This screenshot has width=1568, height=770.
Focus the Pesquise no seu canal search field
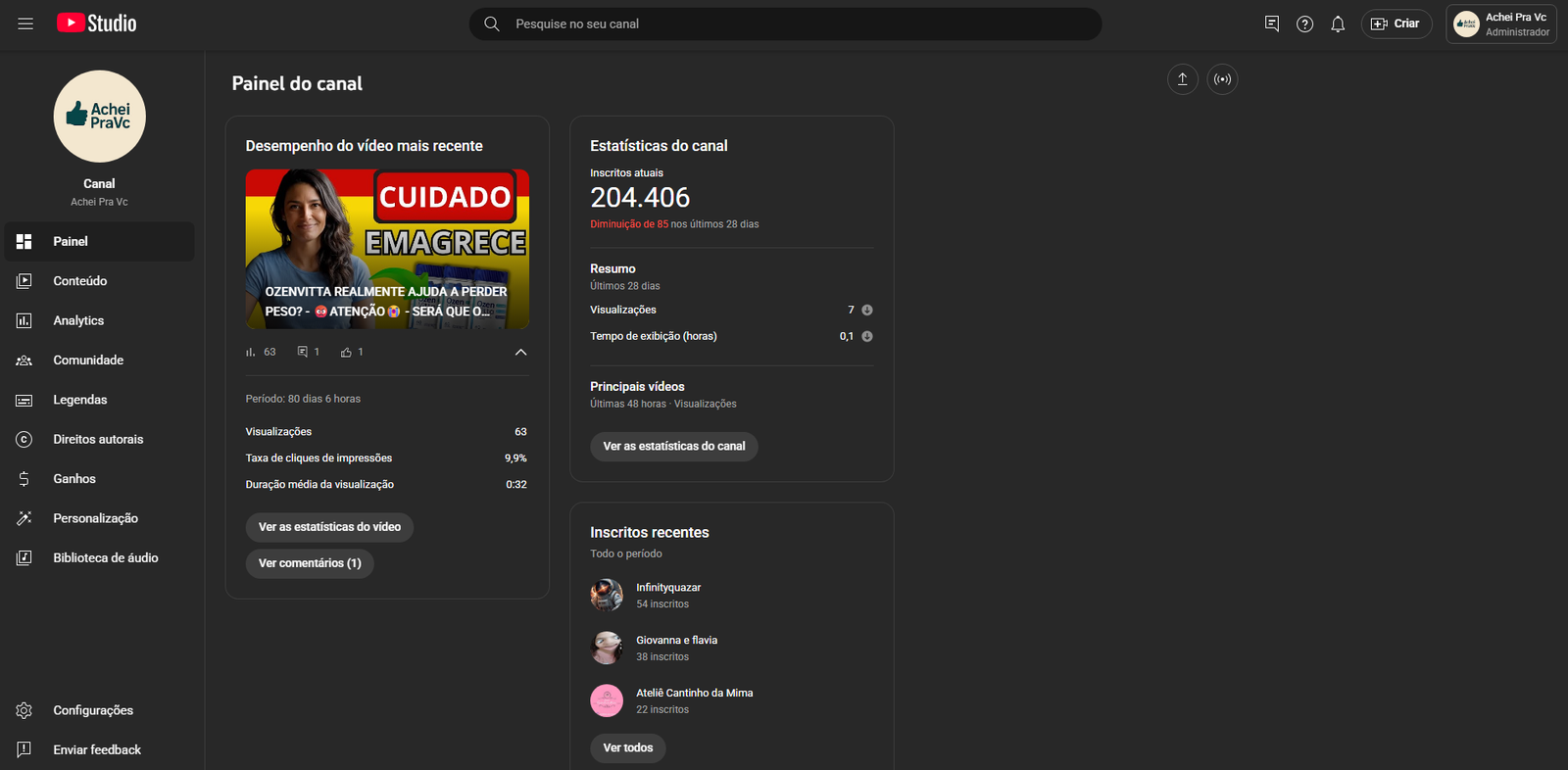[785, 24]
